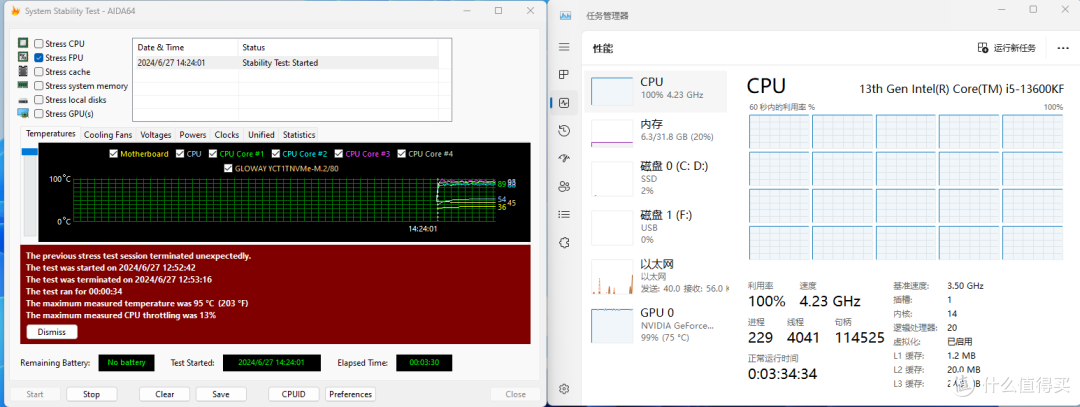Select the Performance page icon in Task Manager sidebar
Image resolution: width=1080 pixels, height=407 pixels.
coord(564,103)
